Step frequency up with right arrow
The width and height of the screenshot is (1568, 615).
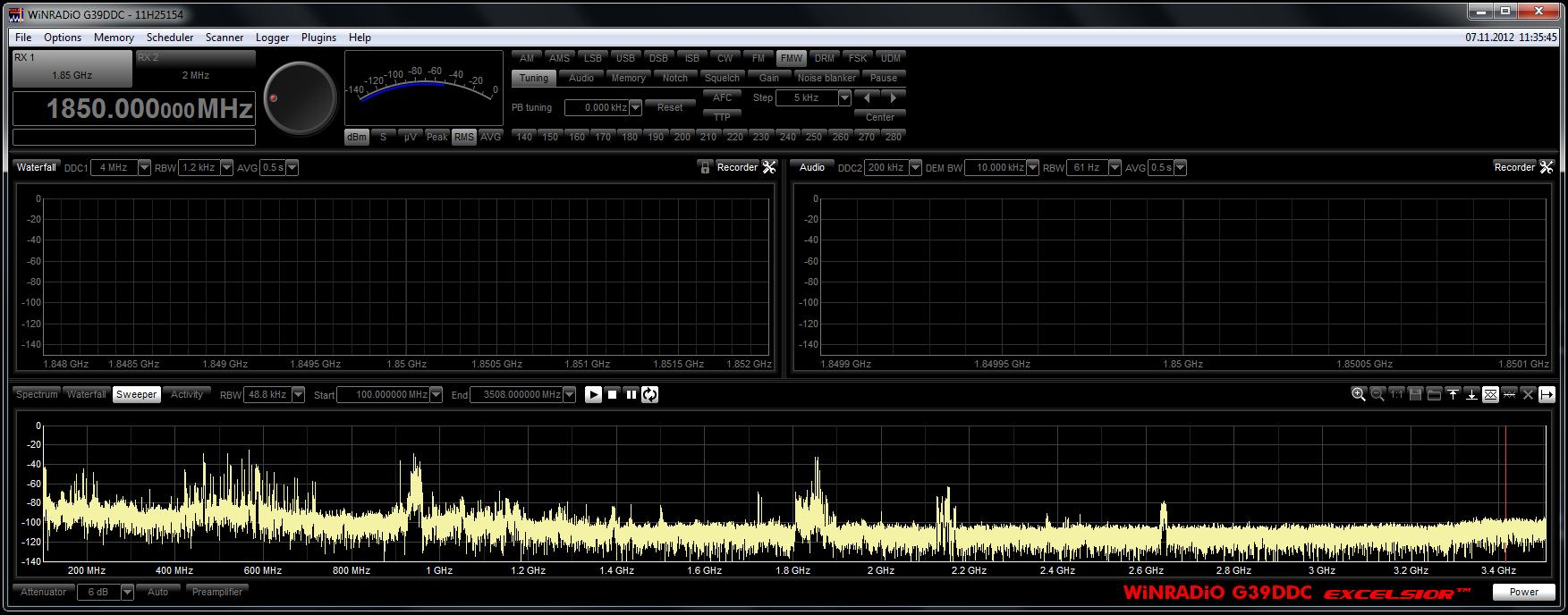[x=894, y=97]
